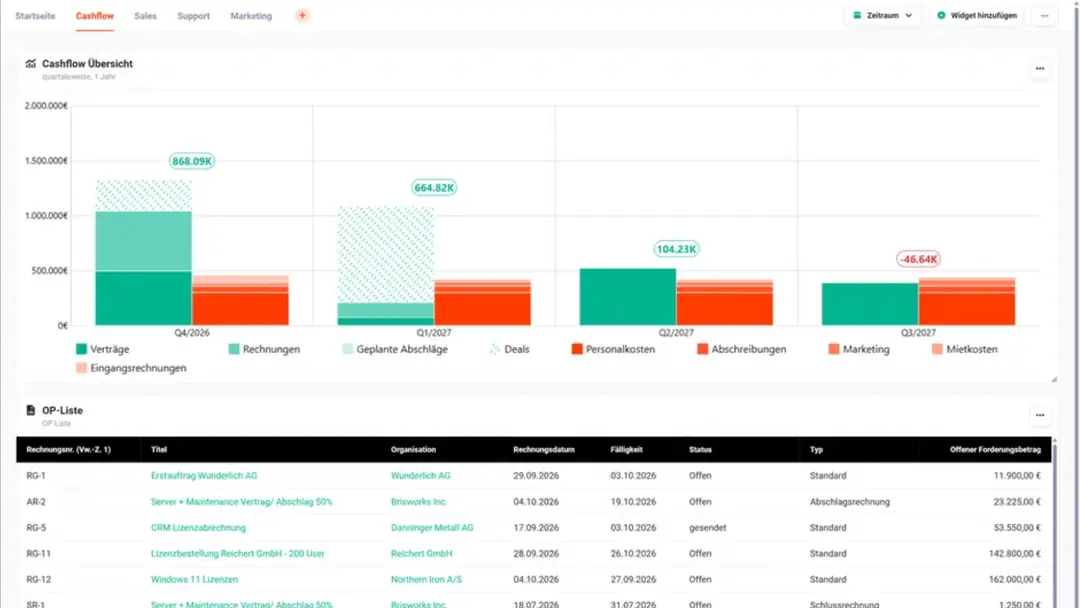Sort by Typ column header

pyautogui.click(x=816, y=450)
